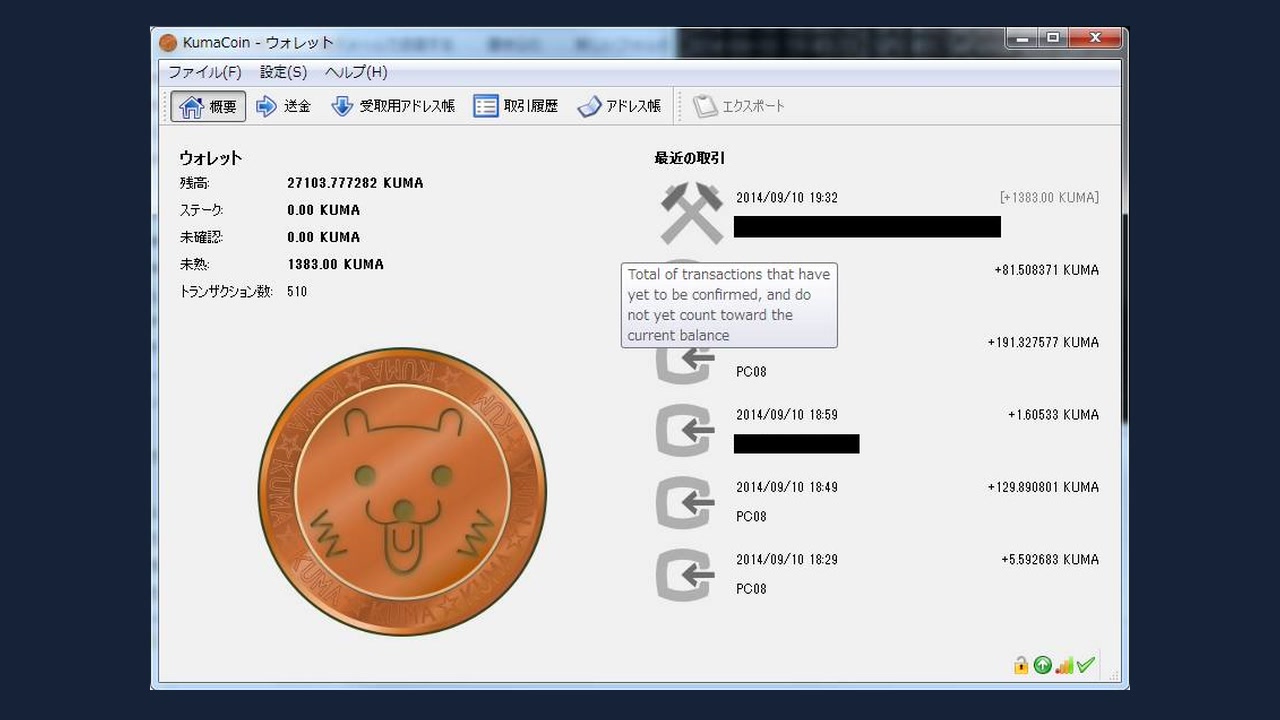
Task: Click the +5.592683 KUMA amount
Action: (x=1050, y=560)
